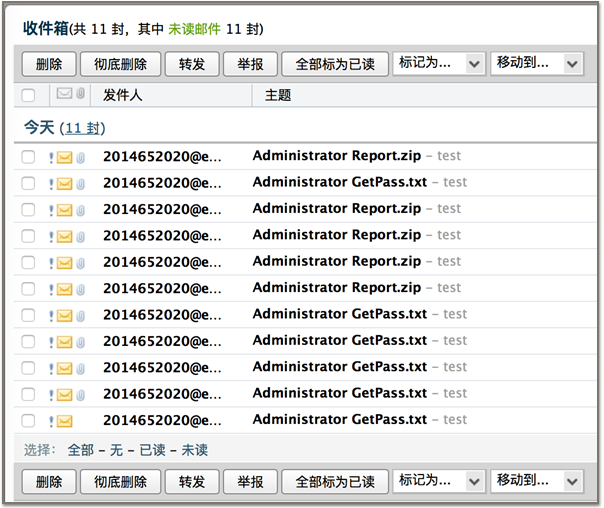Screen dimensions: 604x508
Task: Tick the checkbox of the last email row without attachment
Action: (x=28, y=421)
